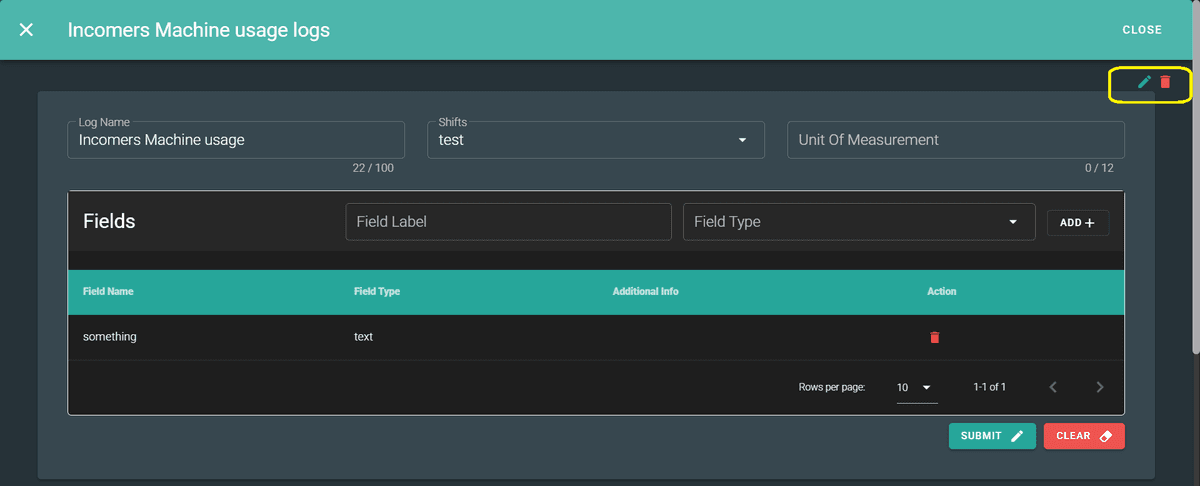The width and height of the screenshot is (1200, 486).
Task: Open the Shifts dropdown
Action: (x=742, y=140)
